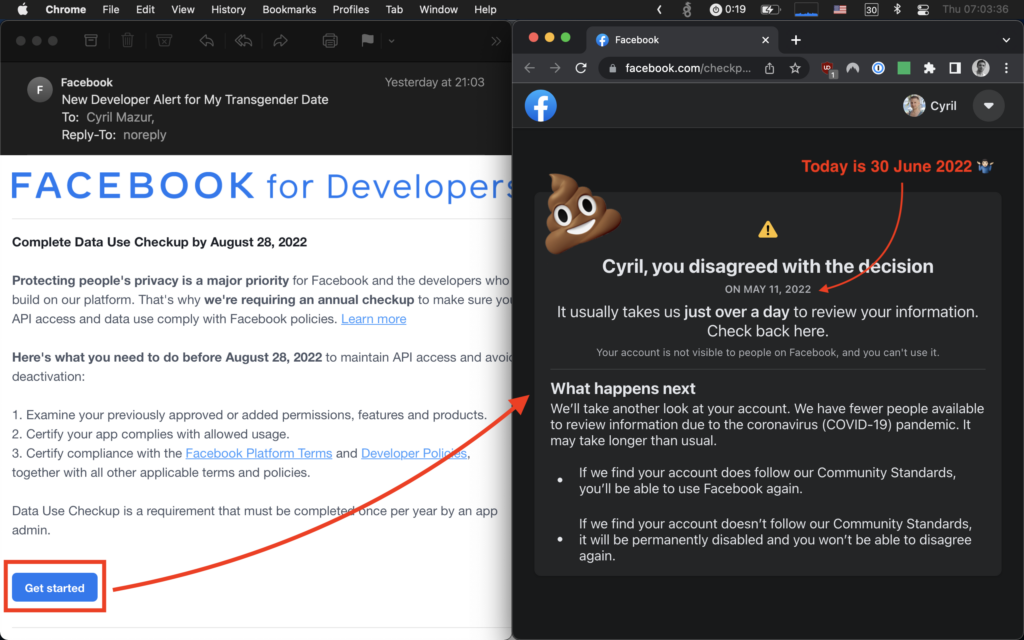This screenshot has width=1024, height=640.
Task: Click the Forward arrow in Mail toolbar
Action: (280, 40)
